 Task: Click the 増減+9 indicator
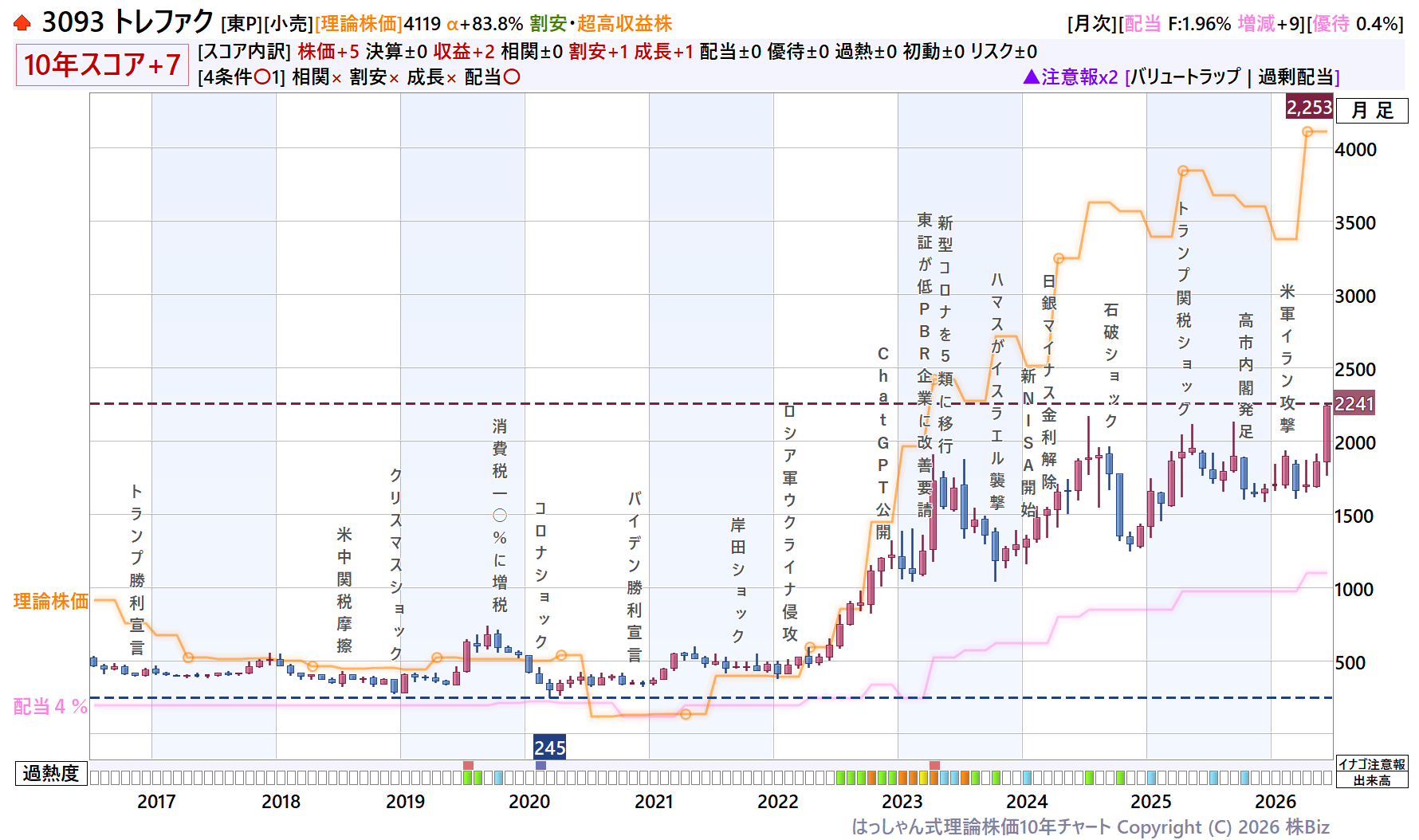pos(1270,24)
